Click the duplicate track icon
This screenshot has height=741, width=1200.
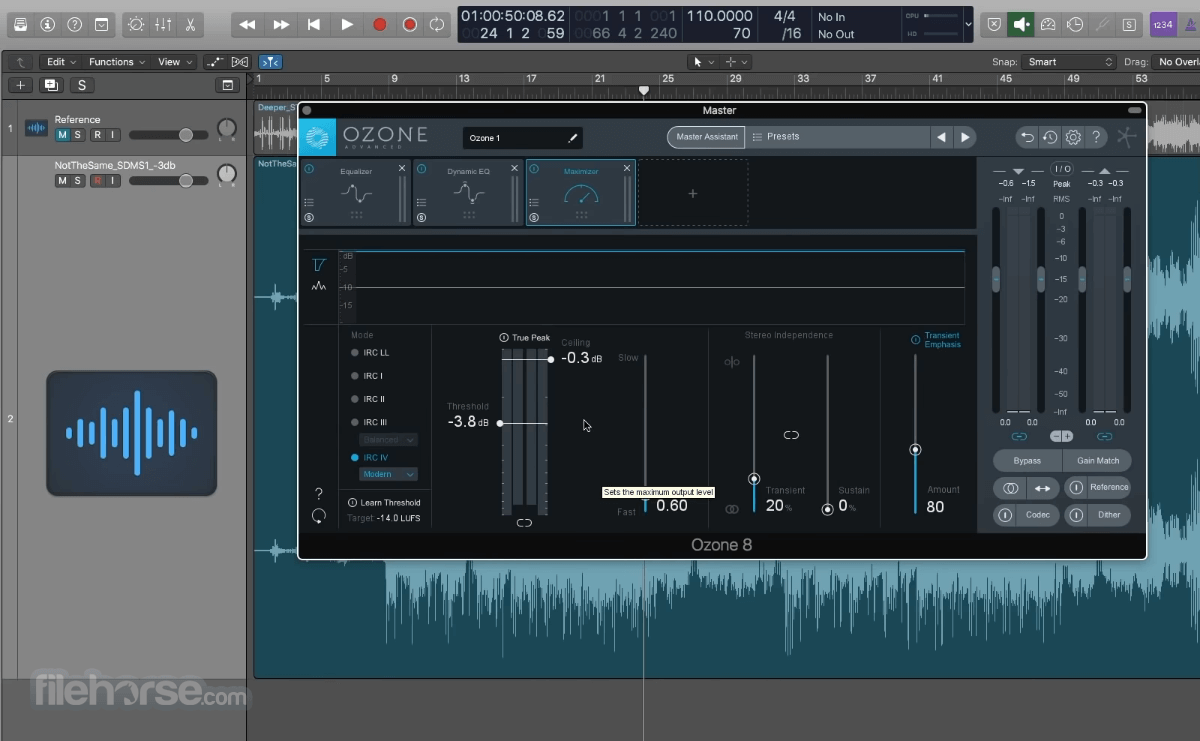[51, 85]
